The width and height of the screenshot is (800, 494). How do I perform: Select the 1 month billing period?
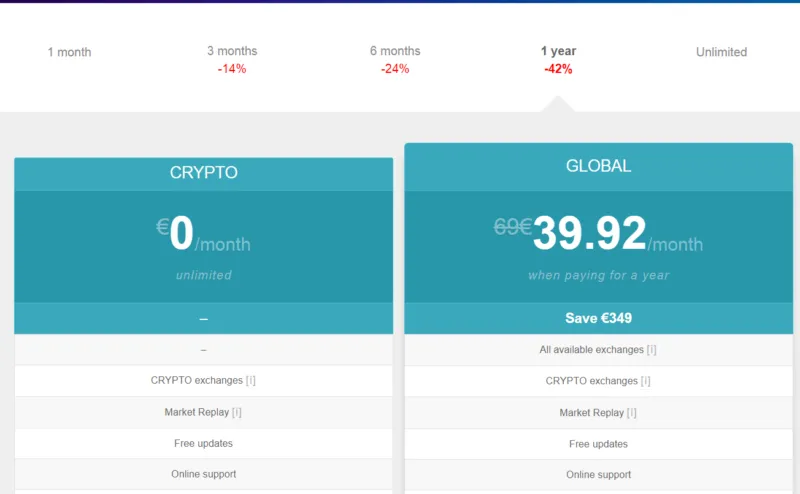pos(69,52)
